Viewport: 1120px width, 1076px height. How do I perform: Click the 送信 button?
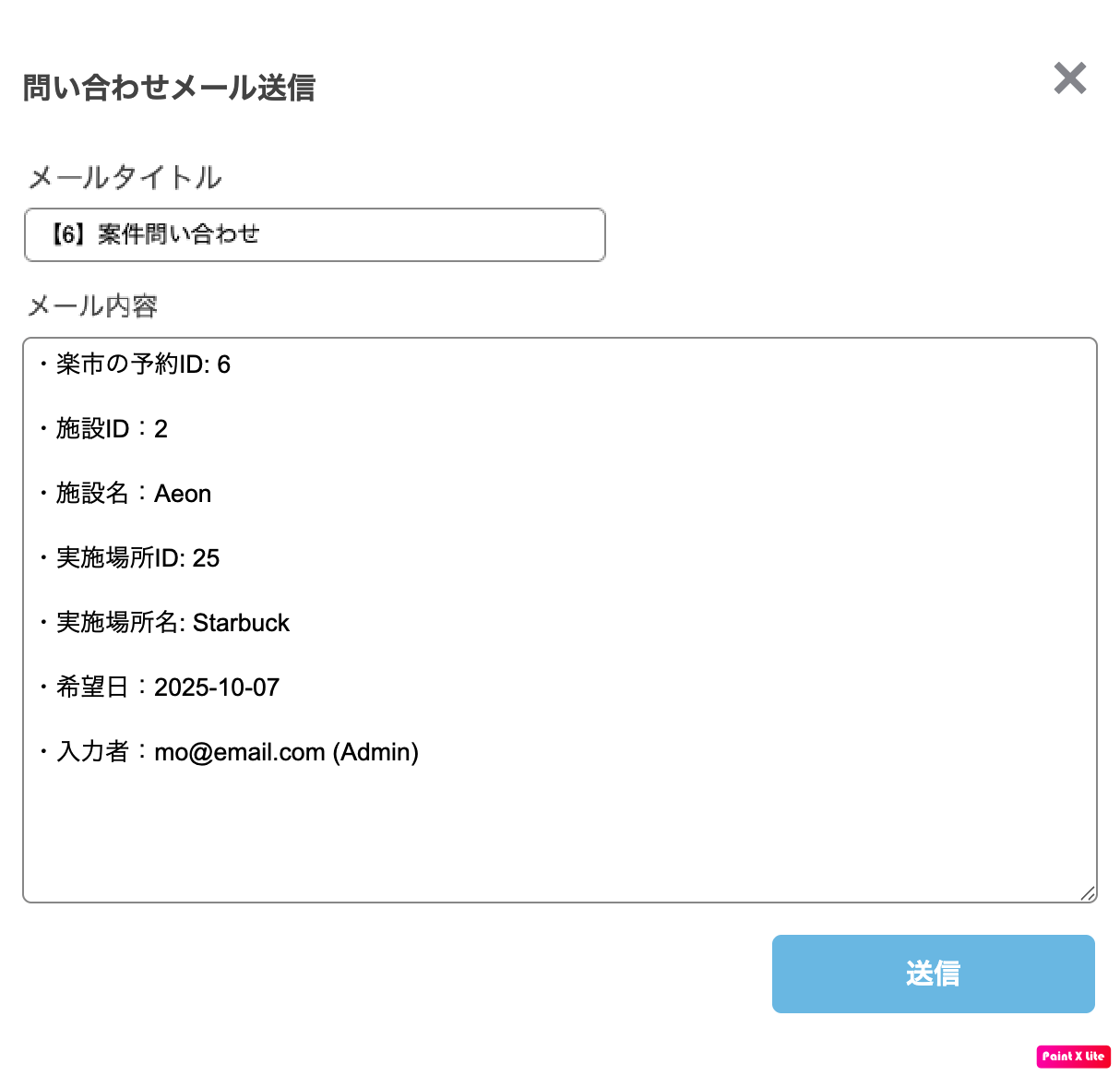pos(933,974)
